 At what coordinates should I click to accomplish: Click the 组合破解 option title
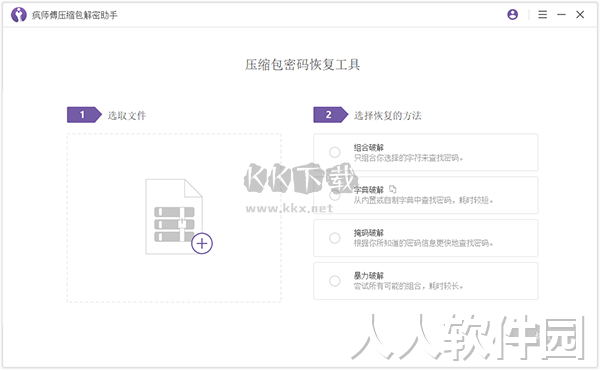[368, 147]
